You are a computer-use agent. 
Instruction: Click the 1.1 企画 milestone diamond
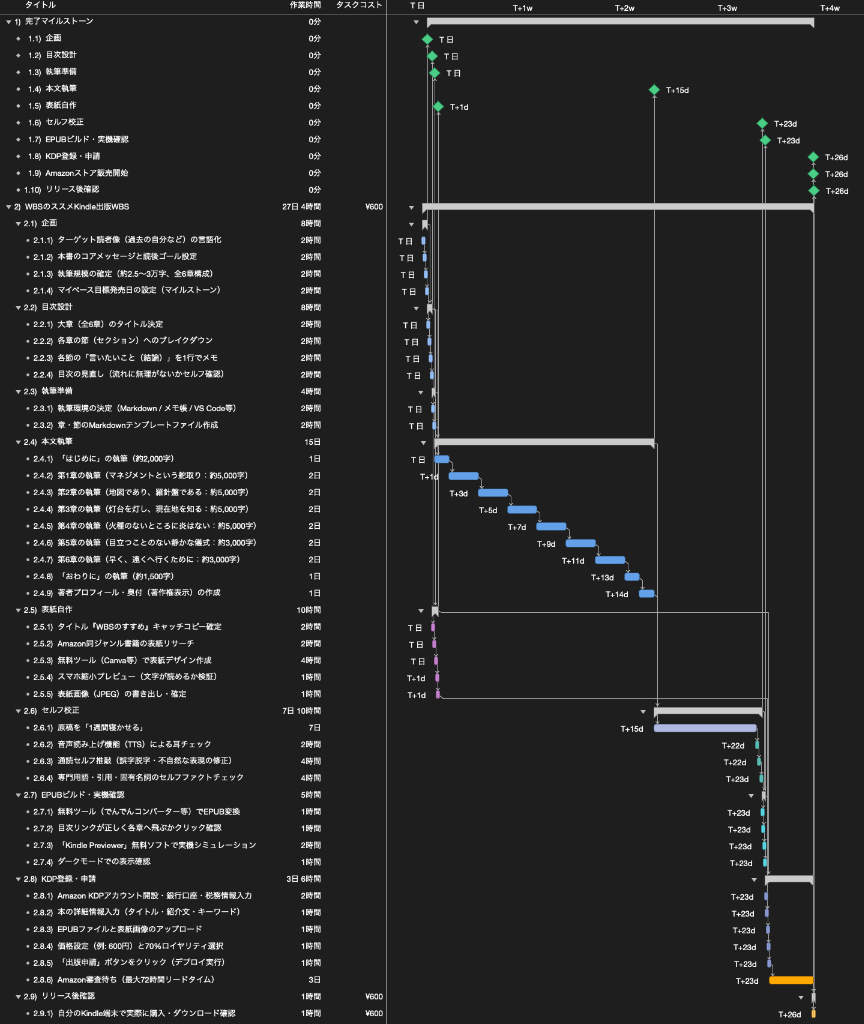pos(427,39)
